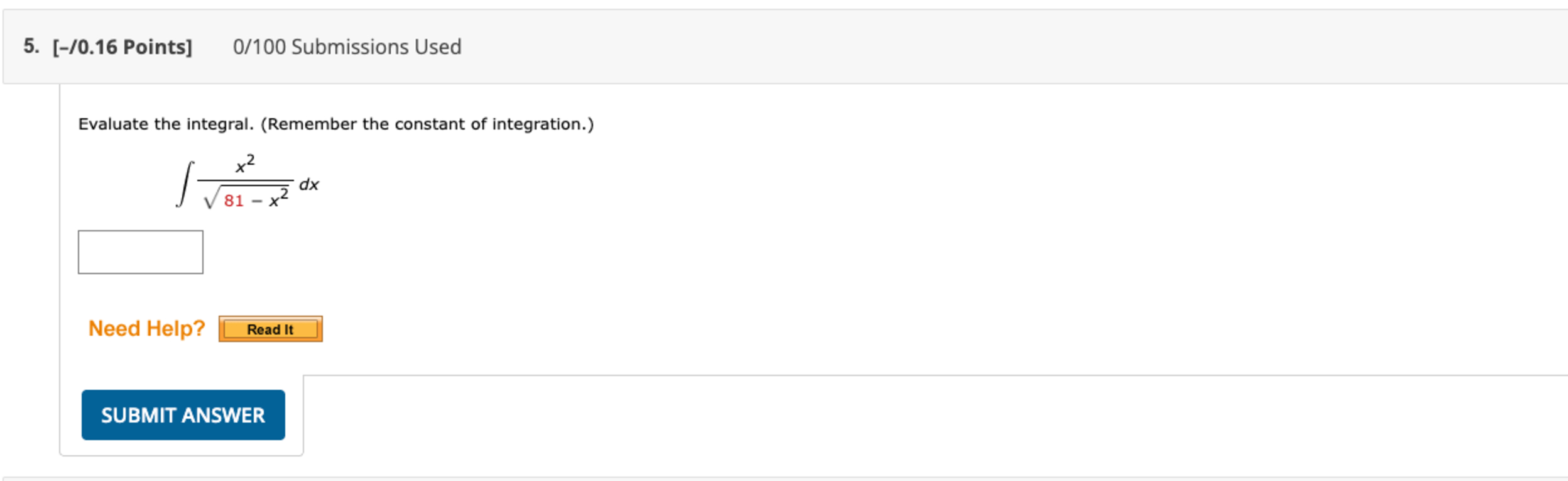Click the Read It button label text

[x=270, y=328]
